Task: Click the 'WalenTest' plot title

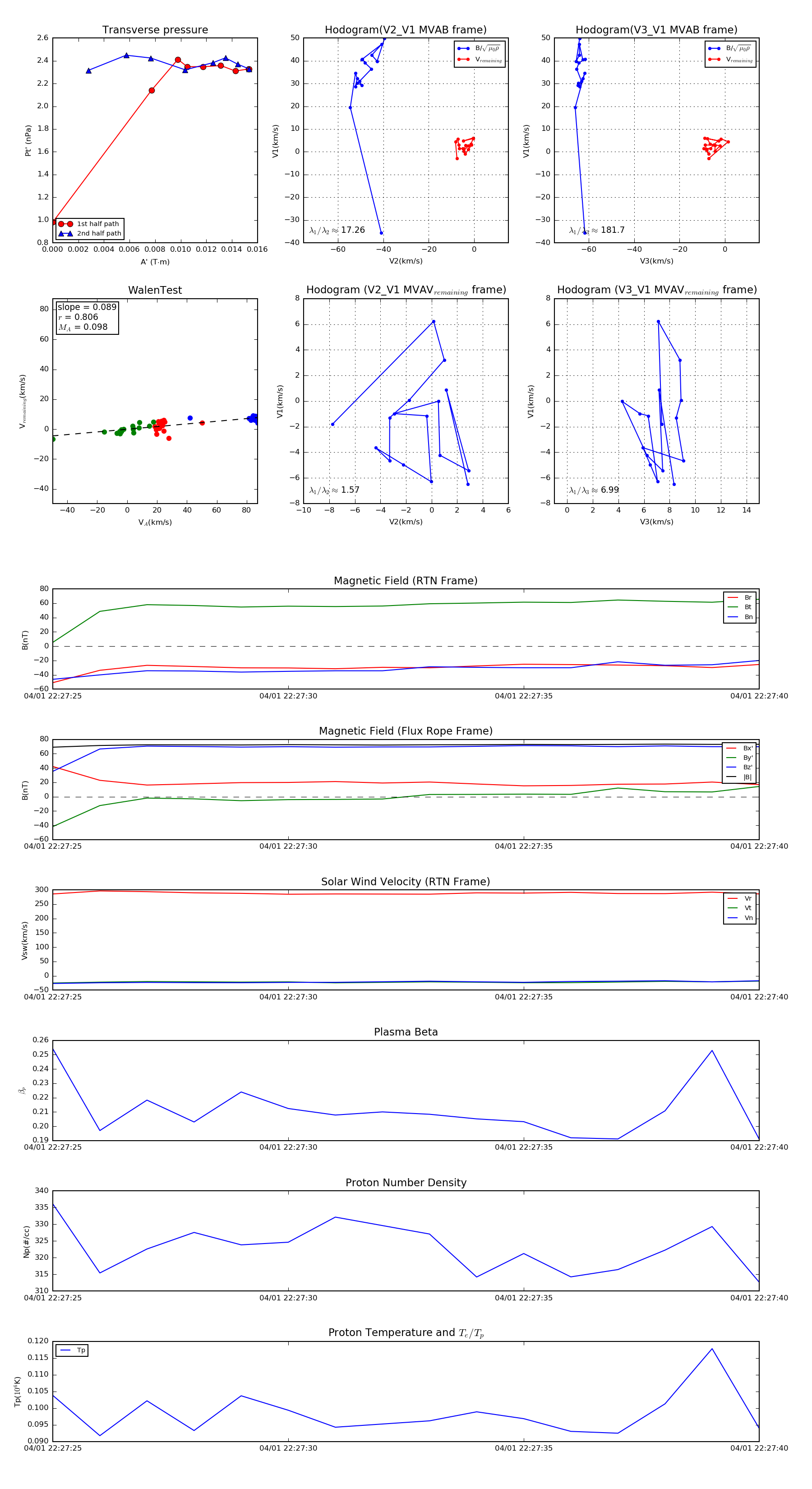Action: [x=155, y=290]
